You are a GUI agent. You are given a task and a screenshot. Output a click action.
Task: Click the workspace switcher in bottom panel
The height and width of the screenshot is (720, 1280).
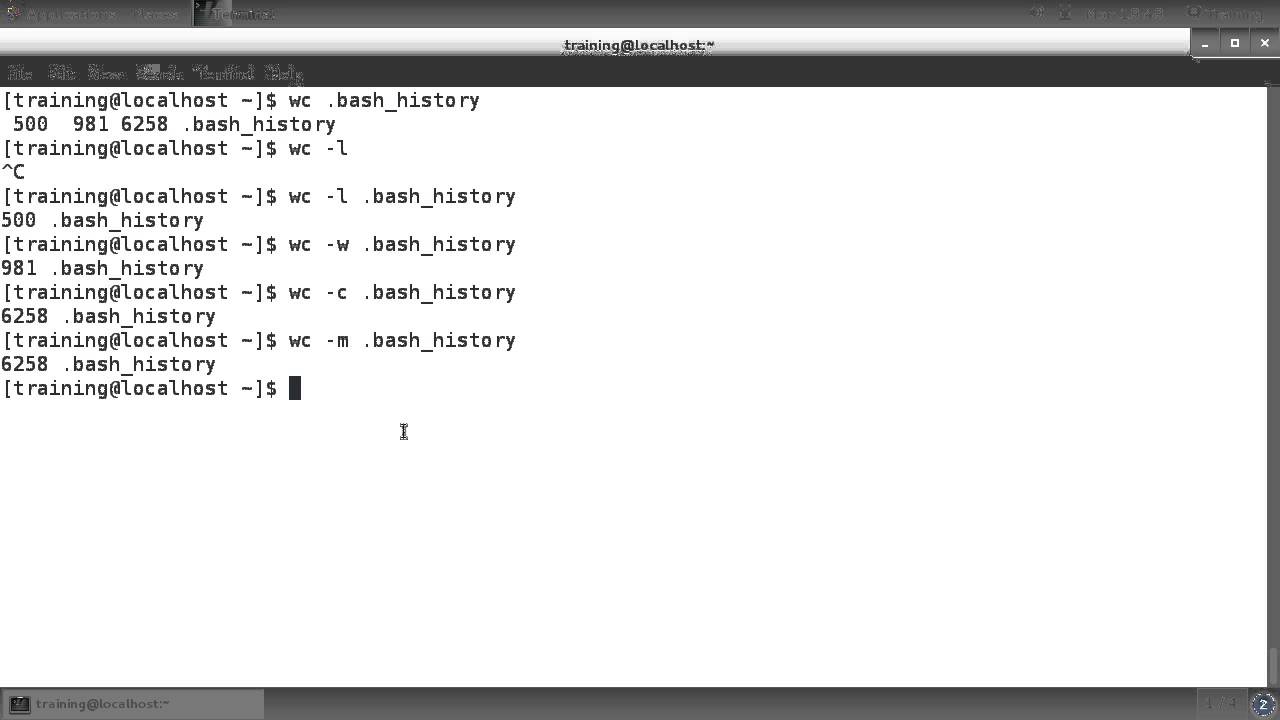point(1220,704)
